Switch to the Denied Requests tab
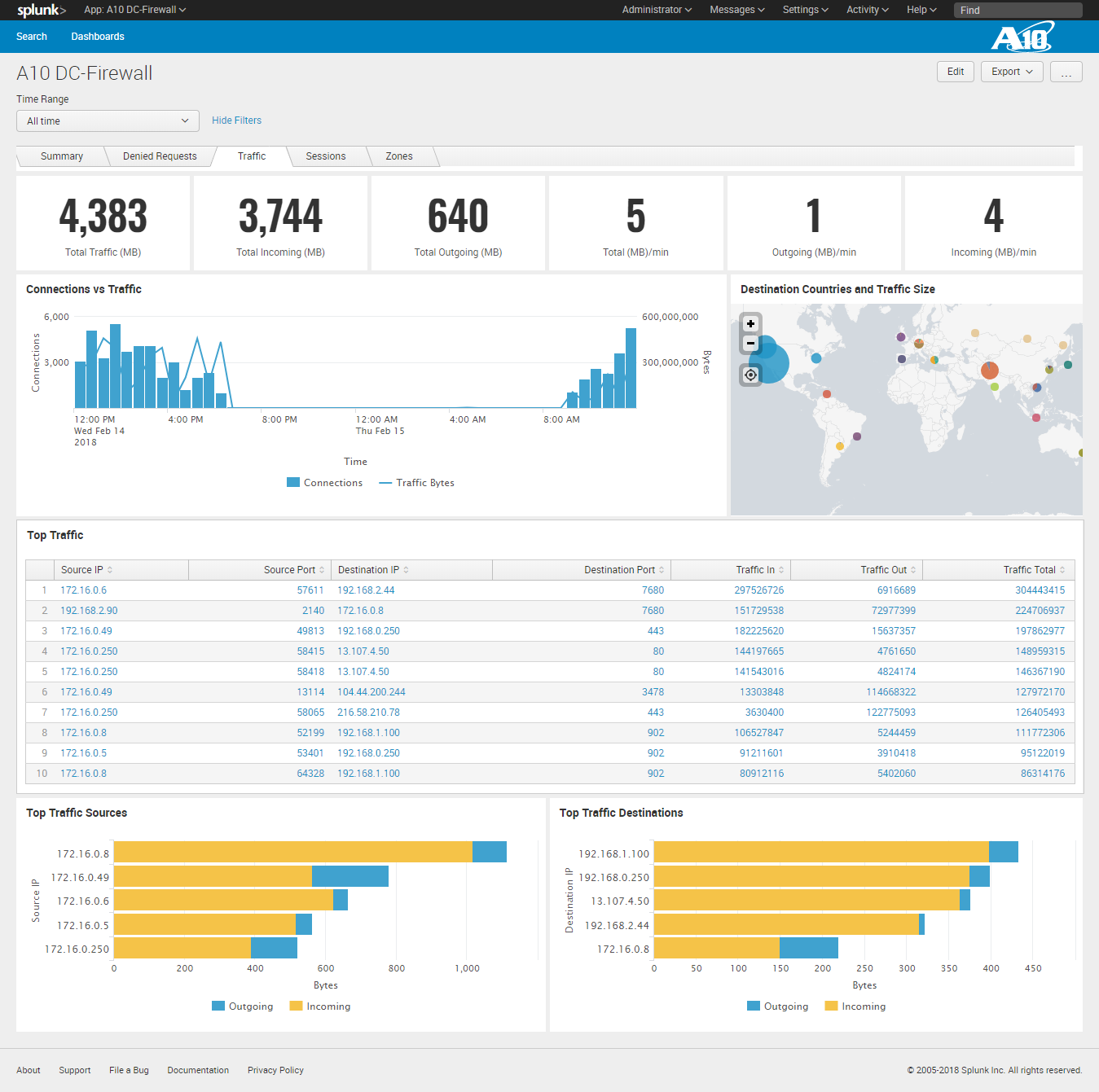The width and height of the screenshot is (1099, 1092). 160,156
